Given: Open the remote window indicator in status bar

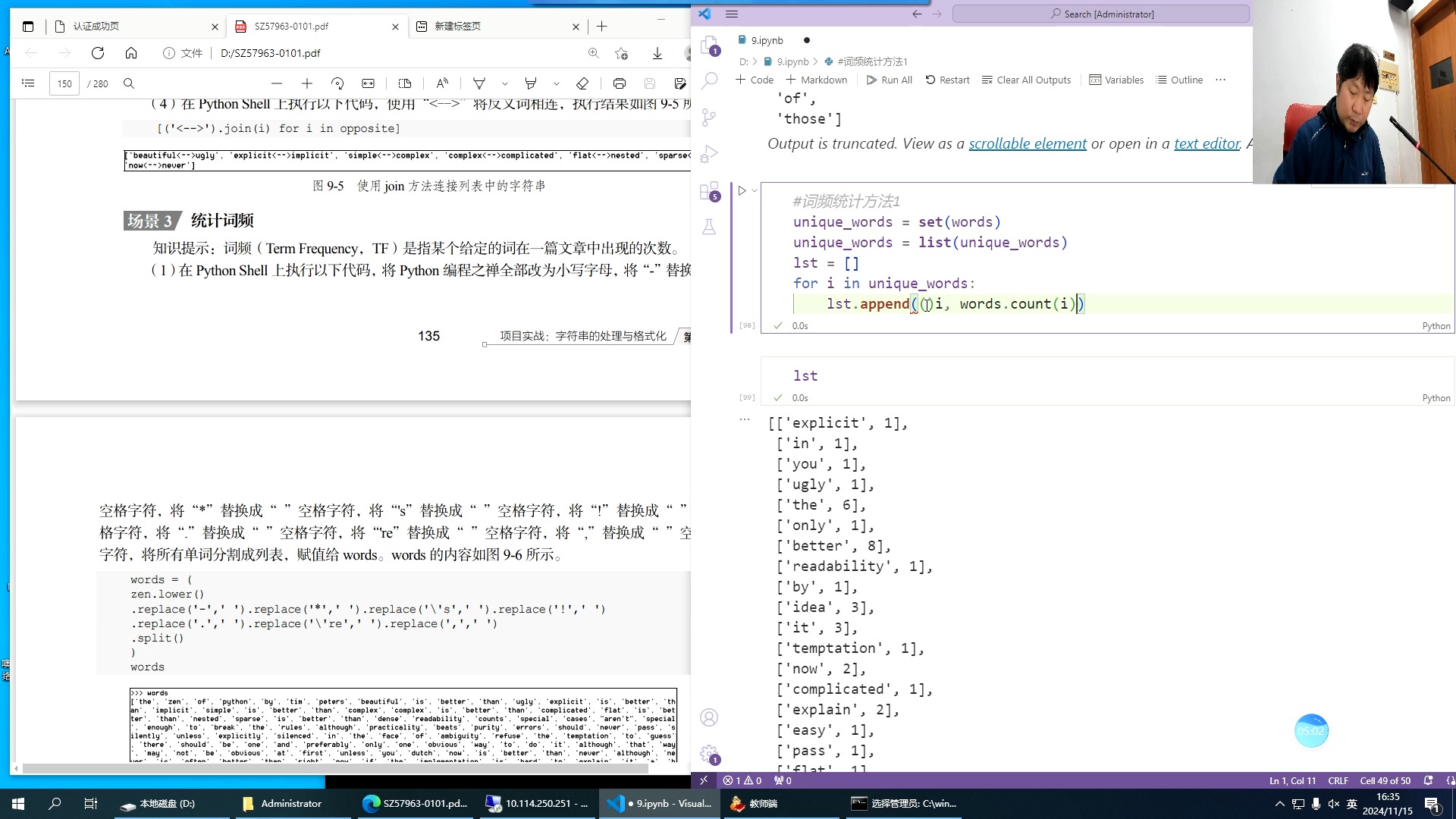Looking at the screenshot, I should tap(703, 780).
